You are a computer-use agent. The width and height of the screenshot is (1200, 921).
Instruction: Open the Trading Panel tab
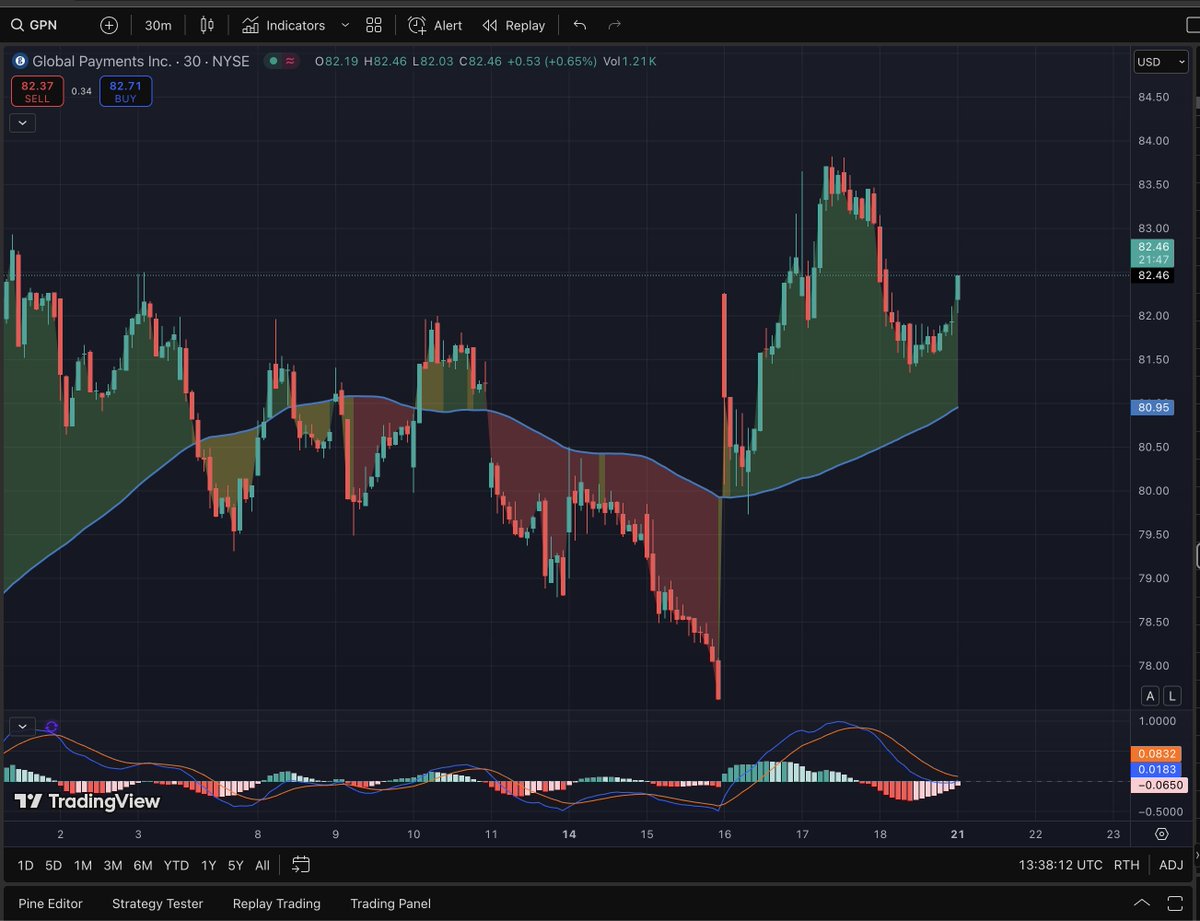click(390, 903)
